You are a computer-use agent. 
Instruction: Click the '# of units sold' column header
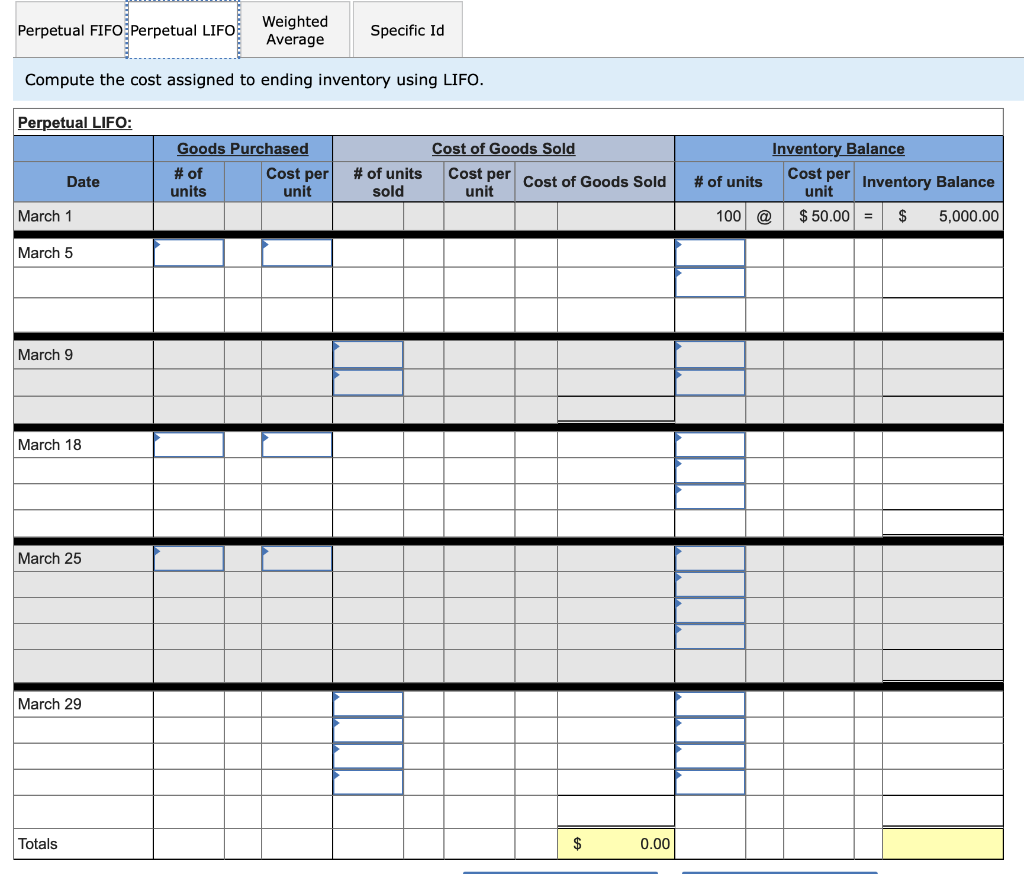coord(388,182)
